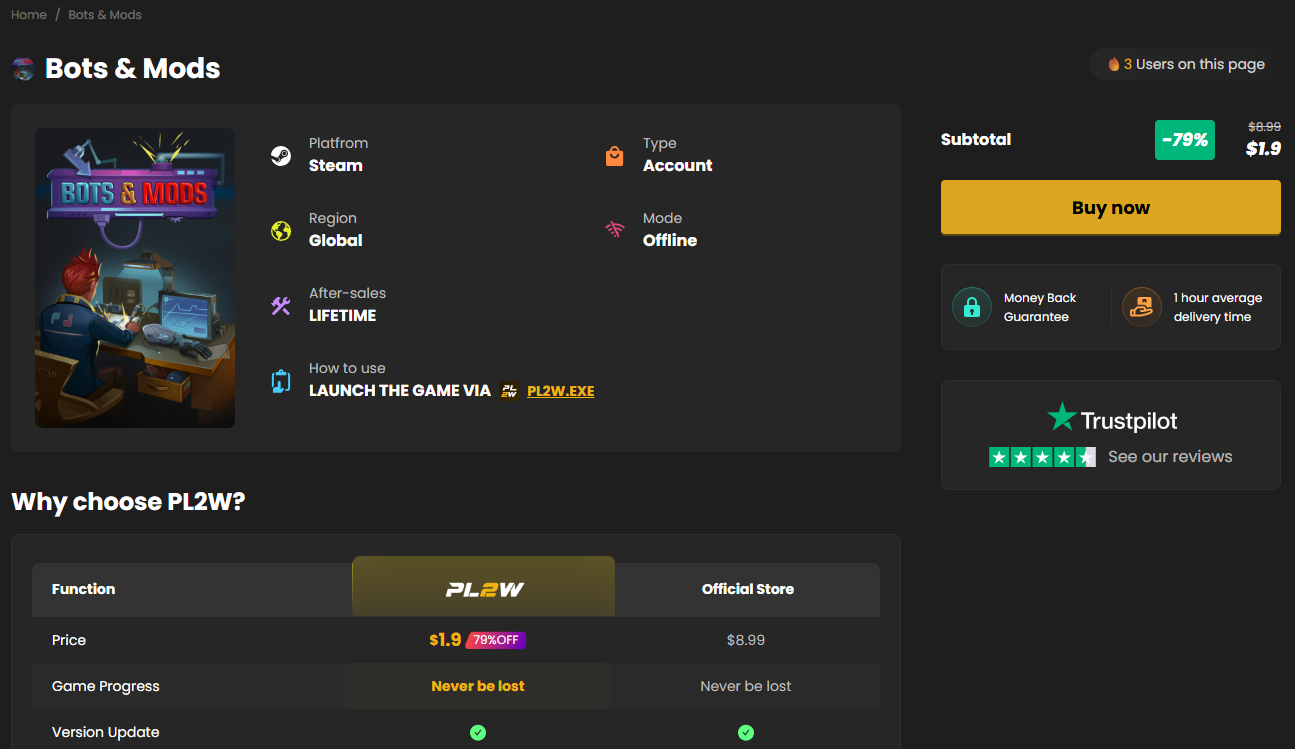Image resolution: width=1295 pixels, height=749 pixels.
Task: Click the LIFETIME after-sales value
Action: pos(343,316)
